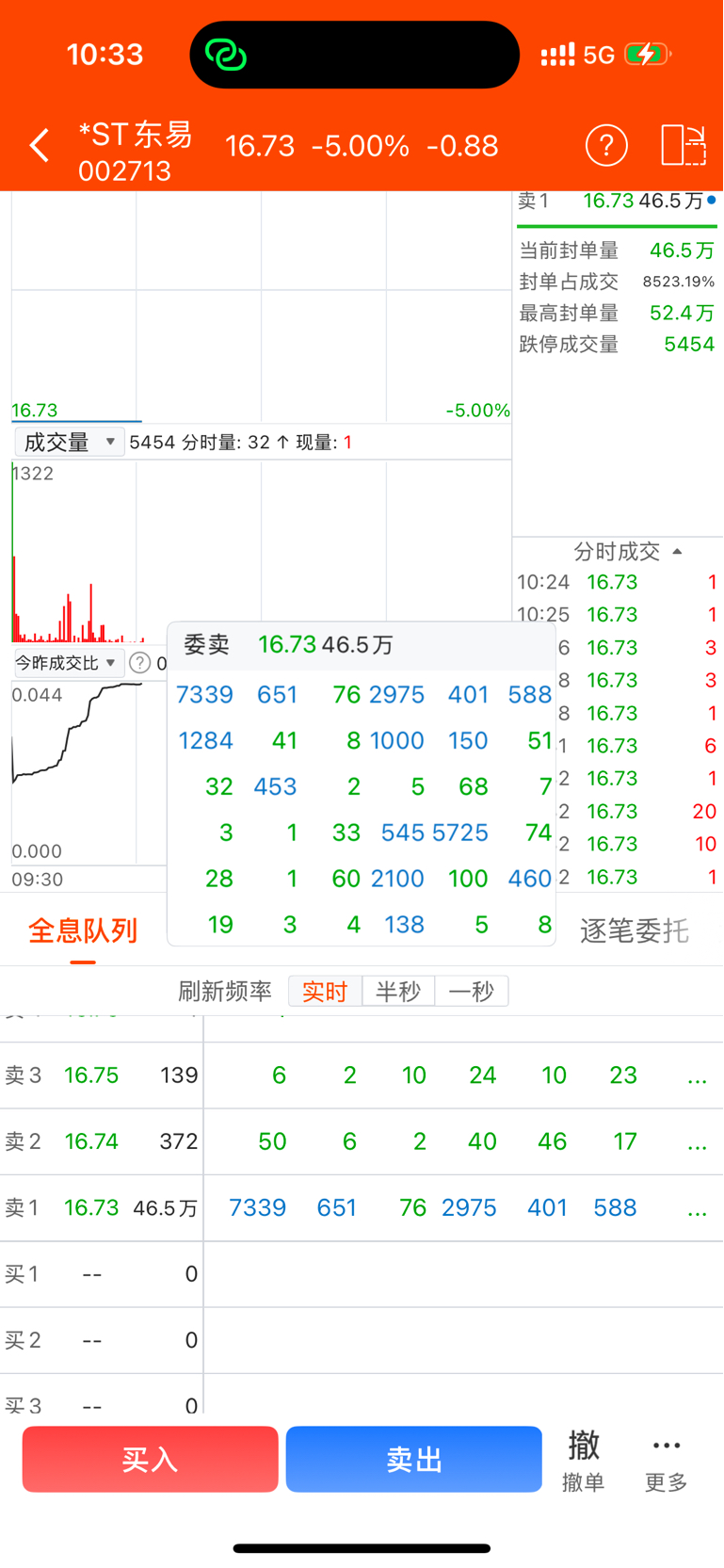Open the 今昨成交比 dropdown

pyautogui.click(x=68, y=663)
